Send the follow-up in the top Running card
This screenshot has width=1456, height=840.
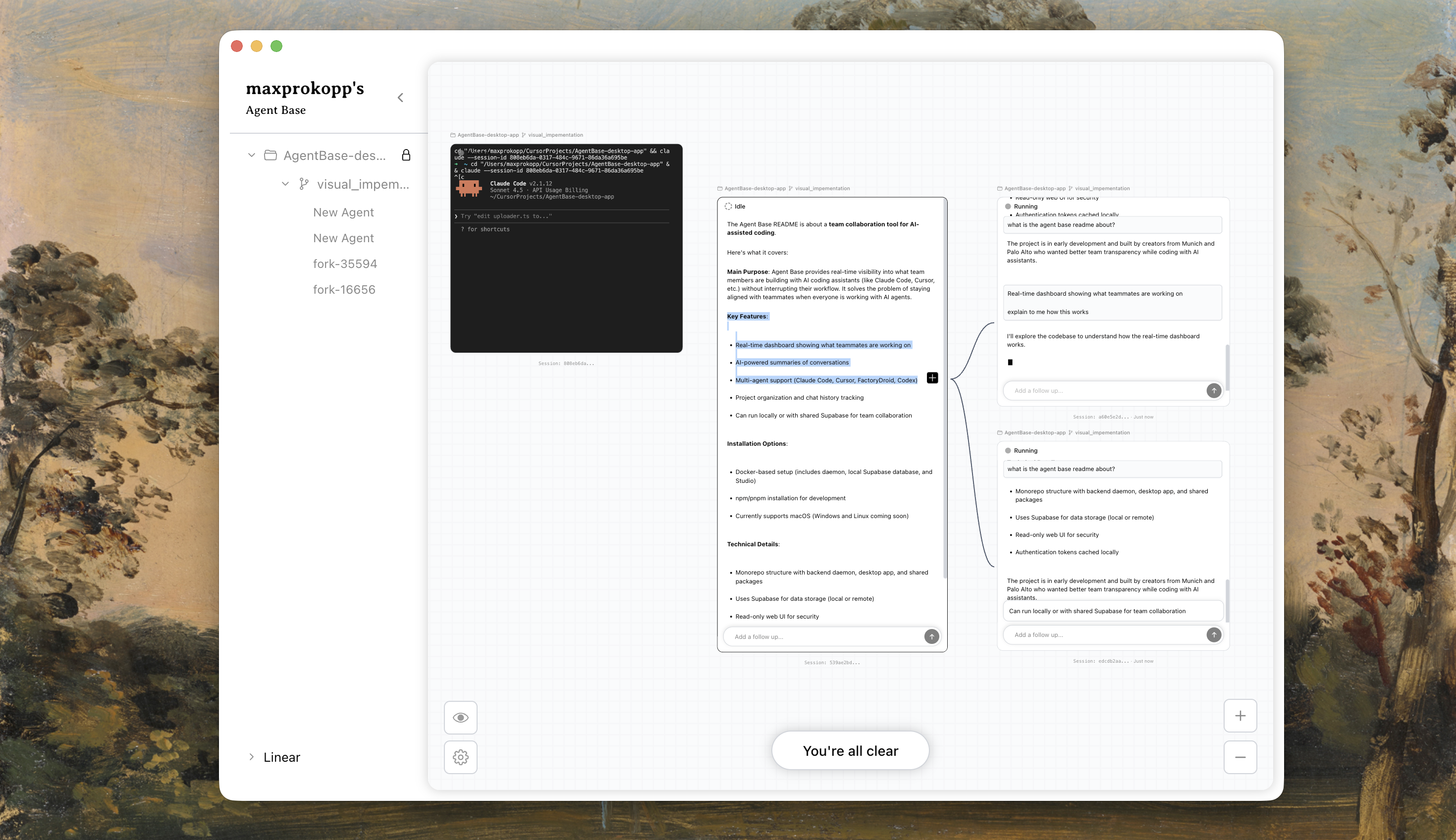pos(1214,391)
